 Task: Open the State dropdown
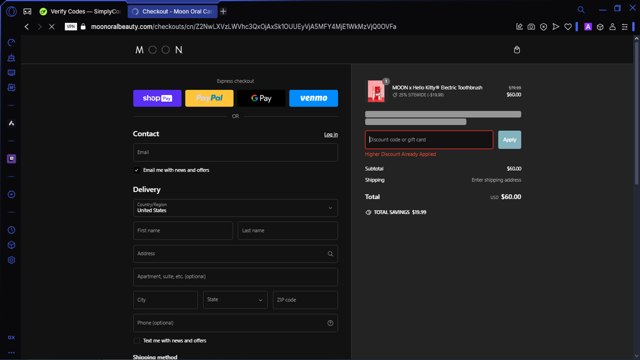(x=235, y=300)
